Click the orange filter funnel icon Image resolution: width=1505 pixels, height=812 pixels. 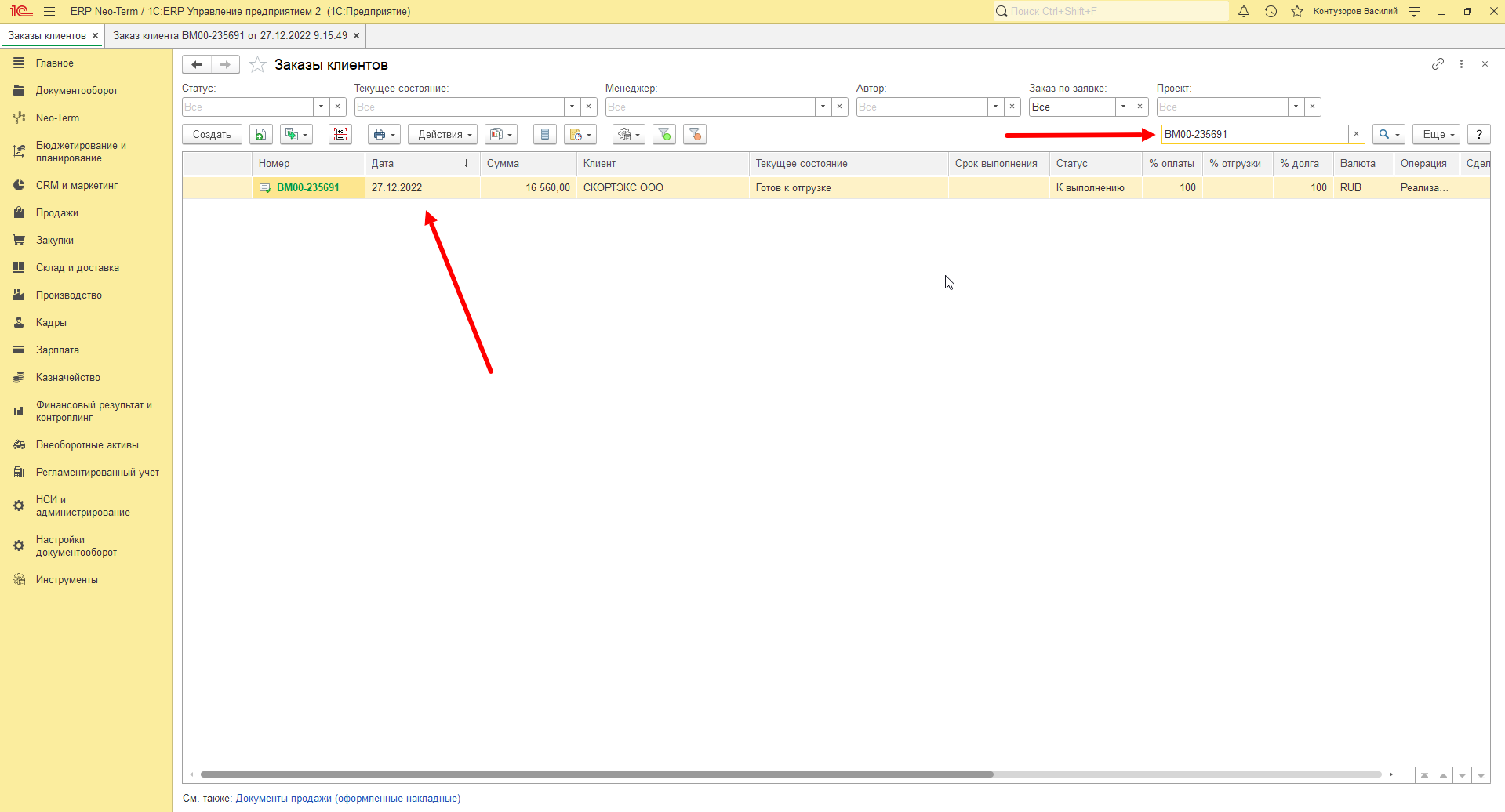tap(695, 135)
